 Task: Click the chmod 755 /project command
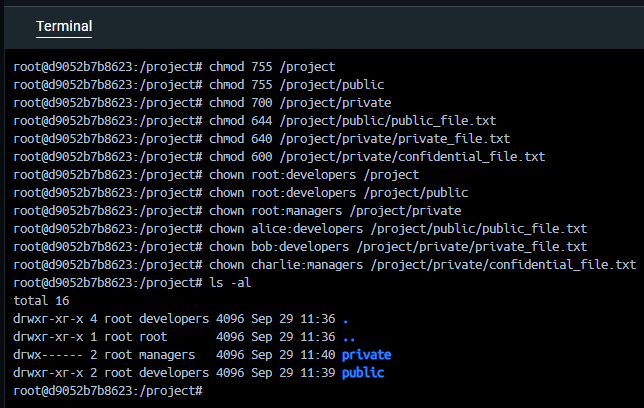point(272,66)
